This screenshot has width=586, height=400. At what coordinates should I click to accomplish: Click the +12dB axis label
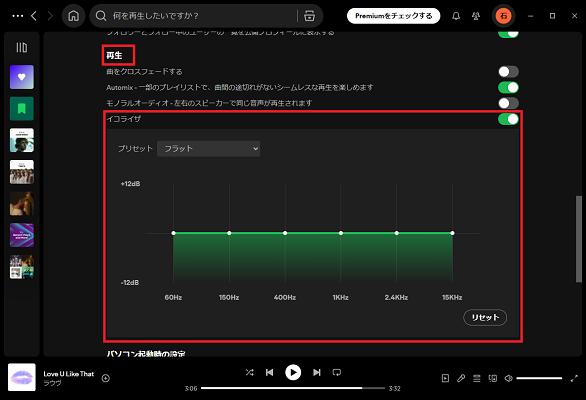click(x=130, y=184)
